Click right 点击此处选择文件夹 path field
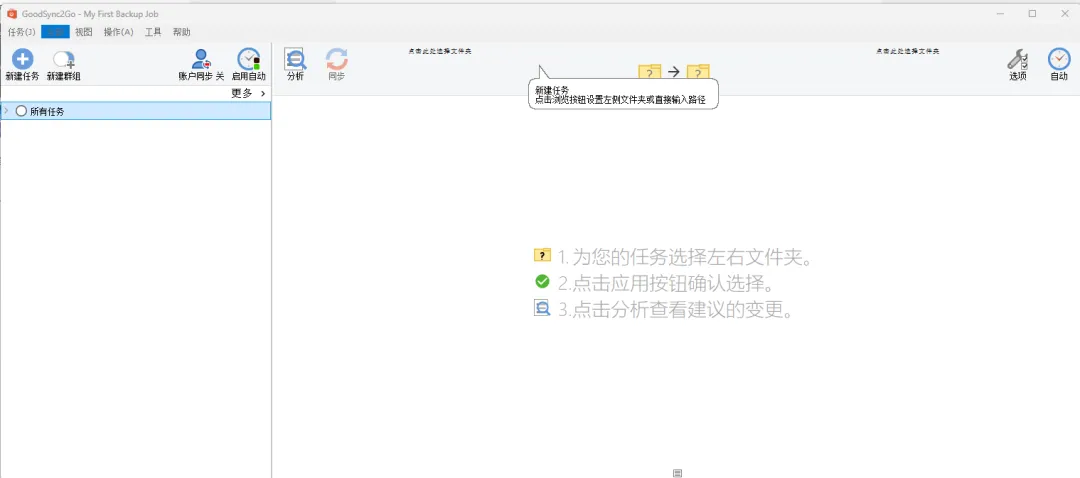1080x478 pixels. coord(908,51)
